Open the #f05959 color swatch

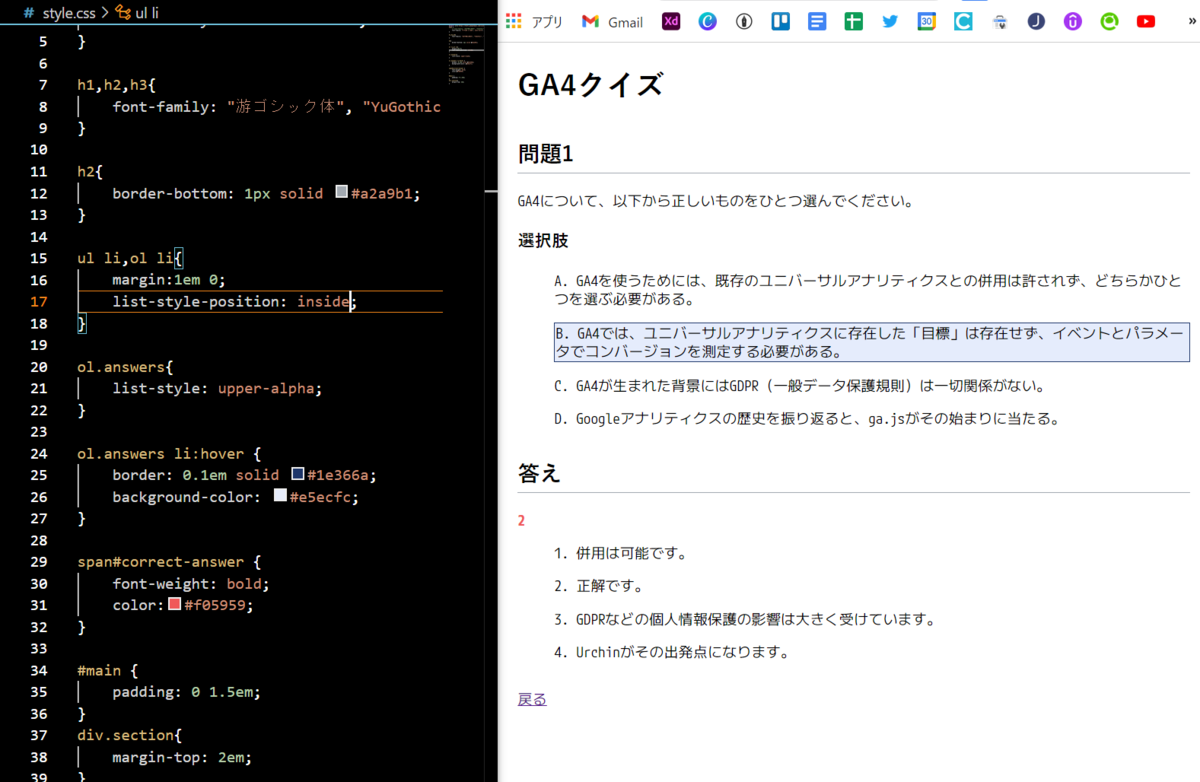coord(175,605)
